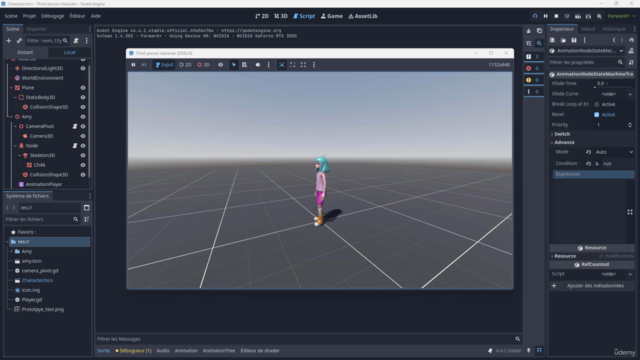Expand the Amy folder in file system

point(11,251)
